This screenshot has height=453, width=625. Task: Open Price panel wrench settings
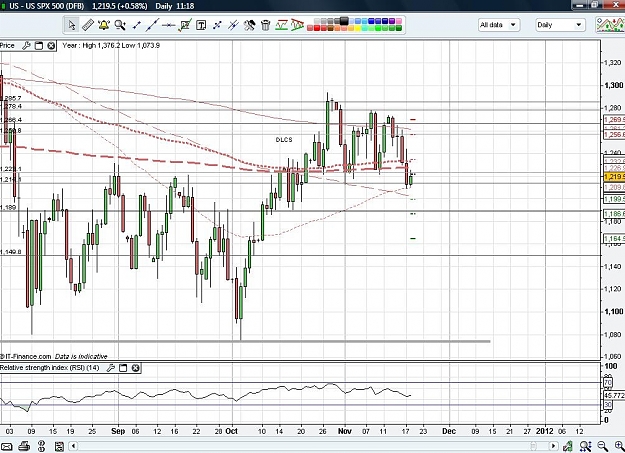[26, 46]
